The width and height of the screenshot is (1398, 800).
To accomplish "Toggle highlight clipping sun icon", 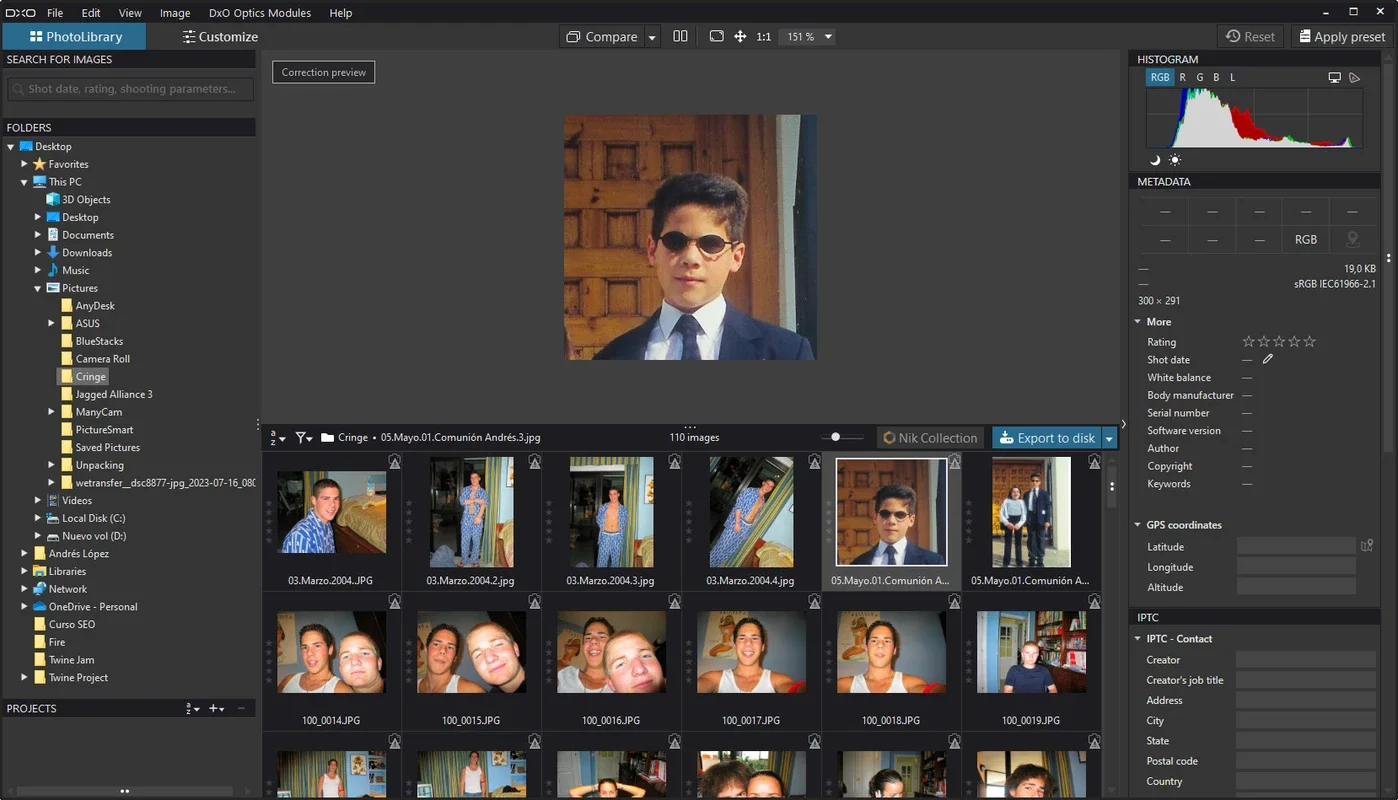I will 1174,160.
